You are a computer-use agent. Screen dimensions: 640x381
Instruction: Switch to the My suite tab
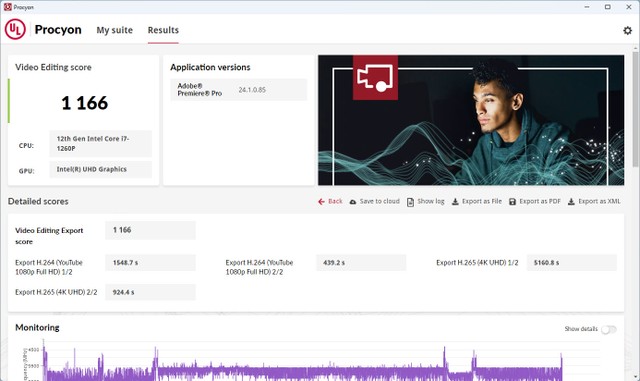tap(114, 30)
